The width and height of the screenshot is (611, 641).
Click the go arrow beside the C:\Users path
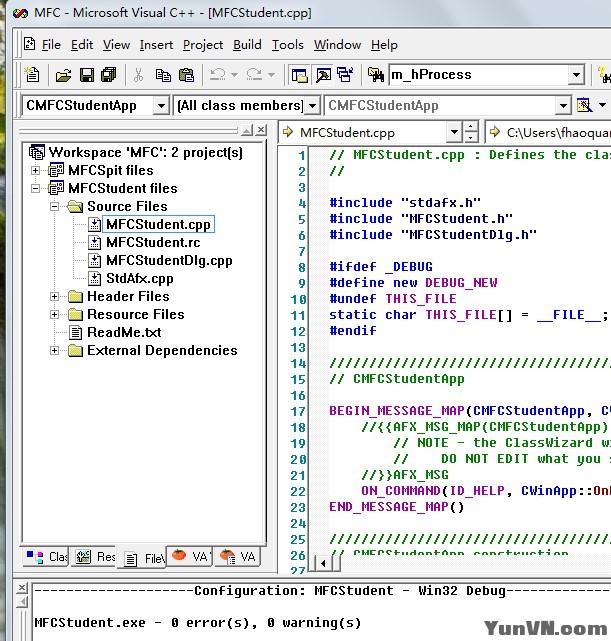tap(495, 132)
